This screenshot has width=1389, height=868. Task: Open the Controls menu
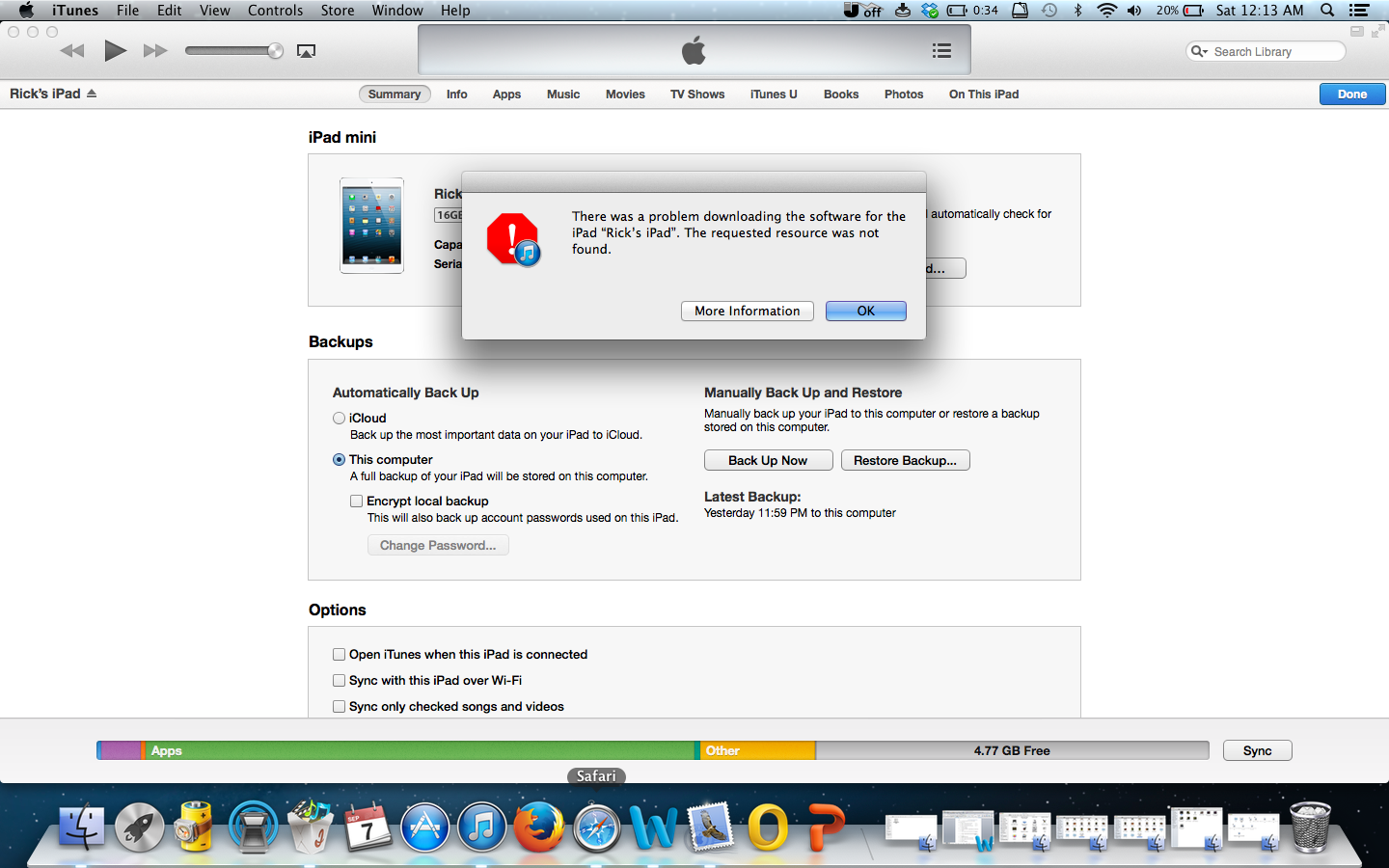tap(275, 11)
